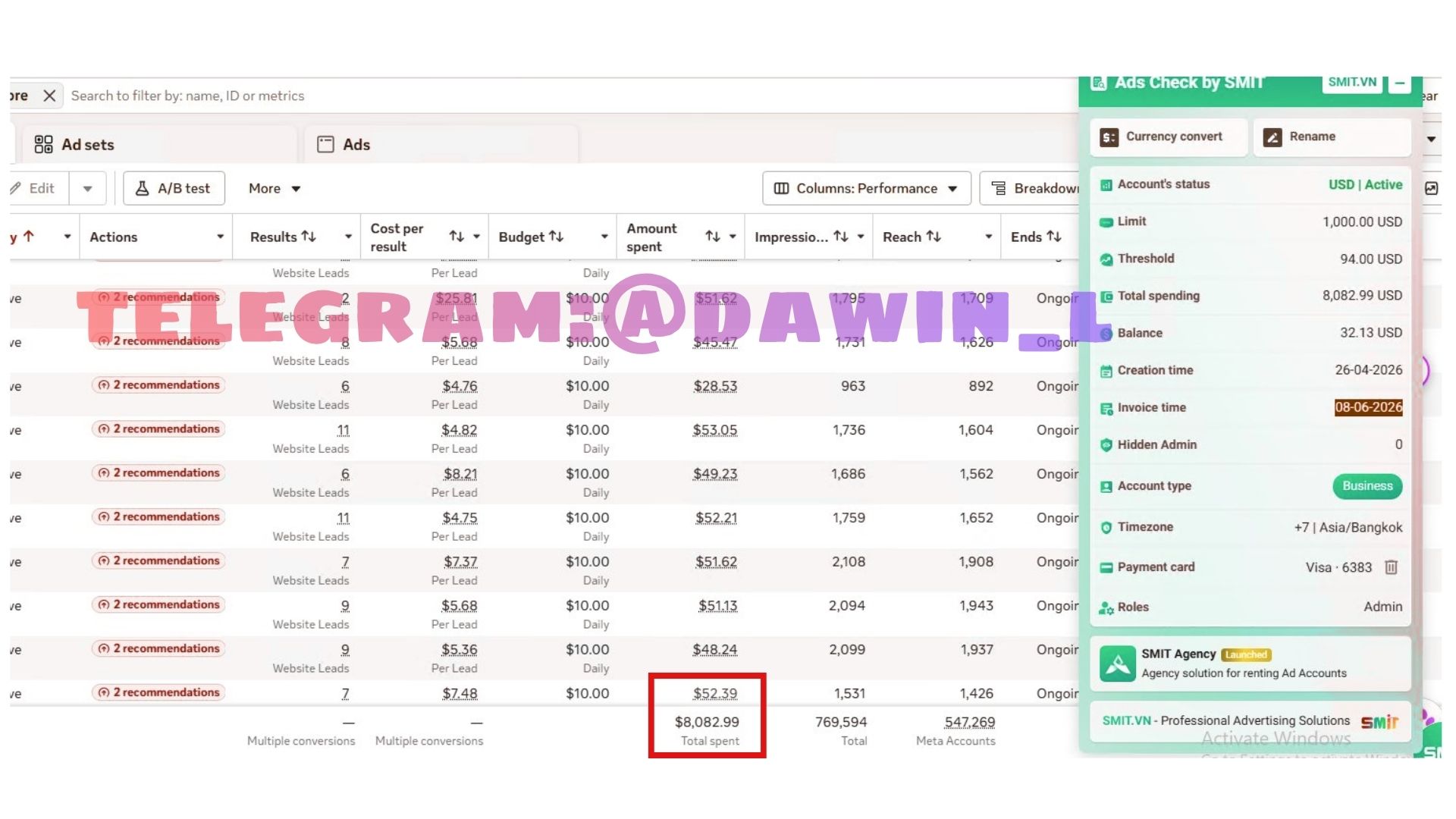1456x819 pixels.
Task: Click the Ad sets grid icon
Action: pyautogui.click(x=44, y=144)
